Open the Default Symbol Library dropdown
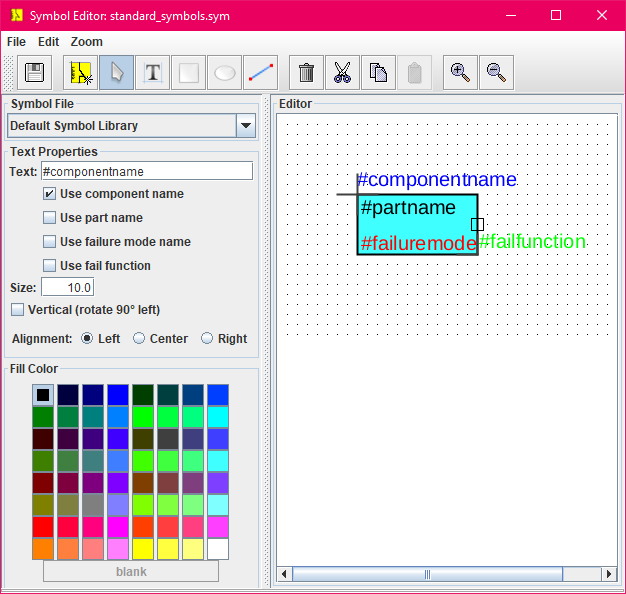 point(245,126)
